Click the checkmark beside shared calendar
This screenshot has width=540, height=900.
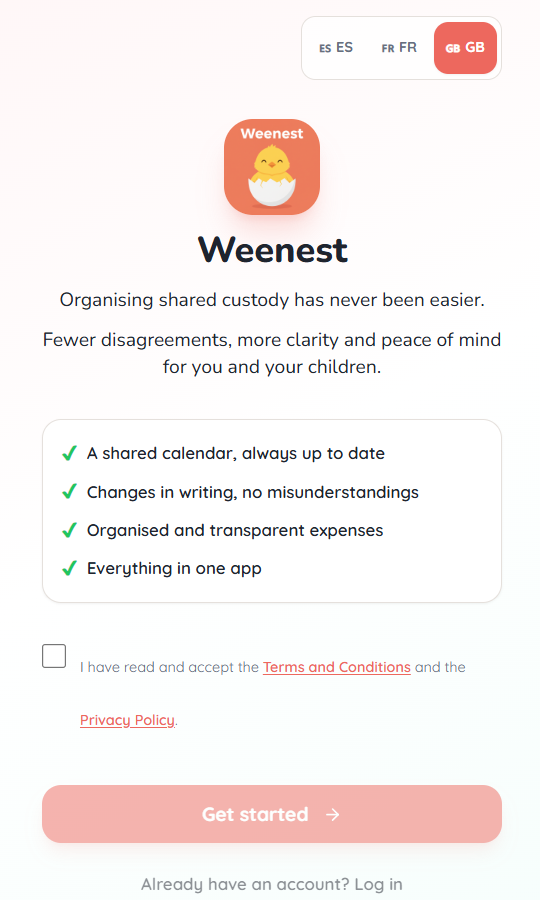pyautogui.click(x=69, y=453)
